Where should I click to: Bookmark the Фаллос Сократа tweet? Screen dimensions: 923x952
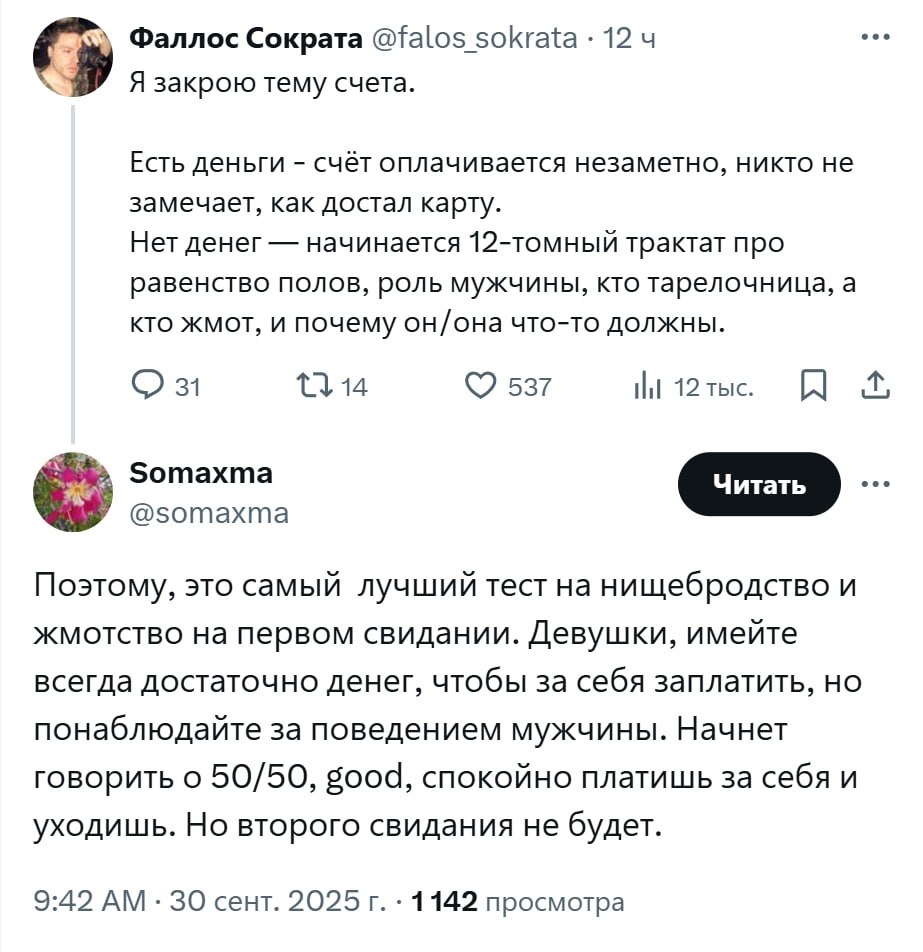point(814,386)
